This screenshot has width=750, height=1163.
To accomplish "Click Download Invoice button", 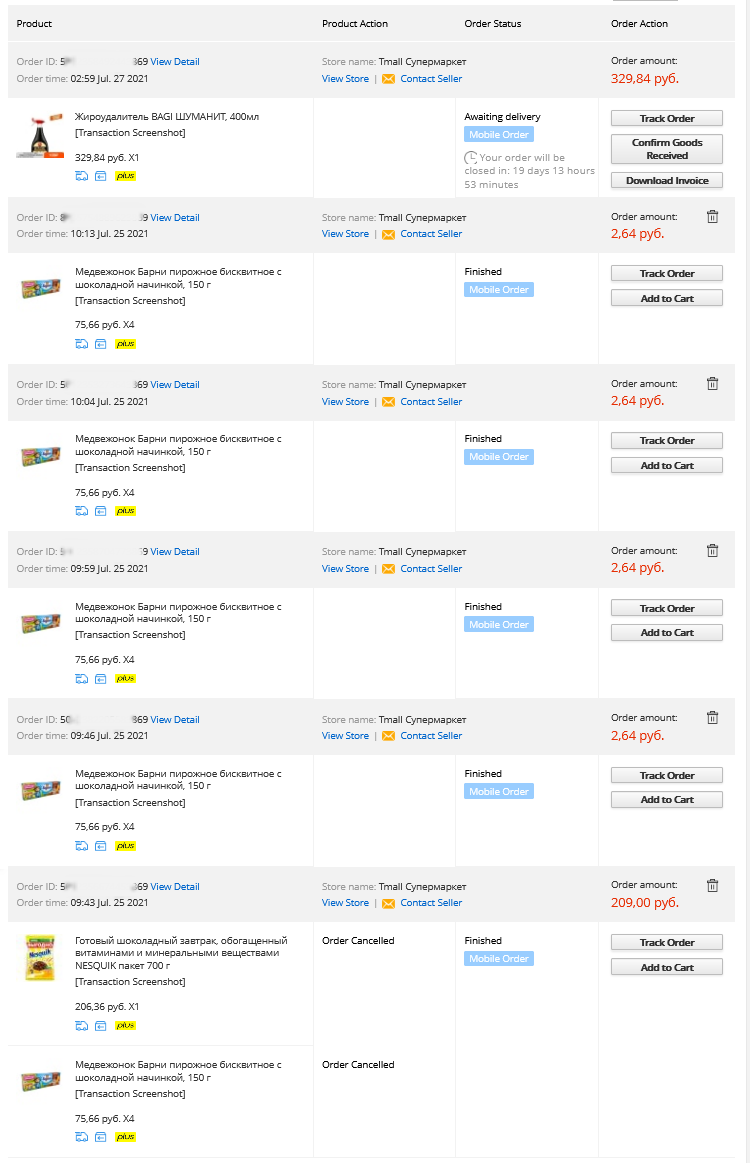I will tap(667, 180).
